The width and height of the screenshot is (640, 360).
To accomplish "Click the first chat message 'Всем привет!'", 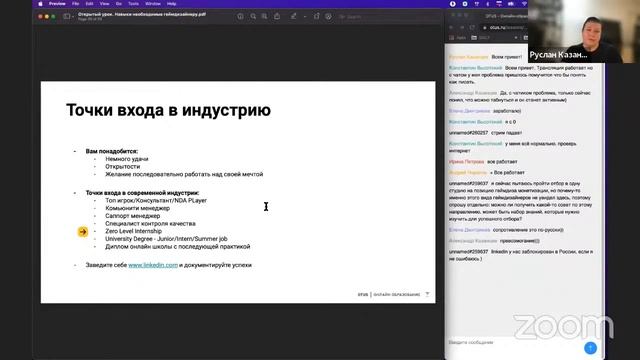I will (x=507, y=57).
